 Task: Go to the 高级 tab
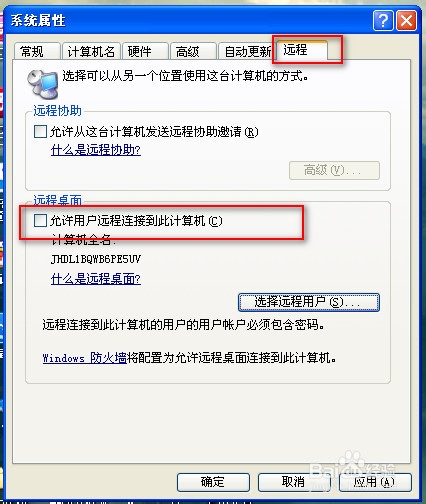(x=193, y=52)
